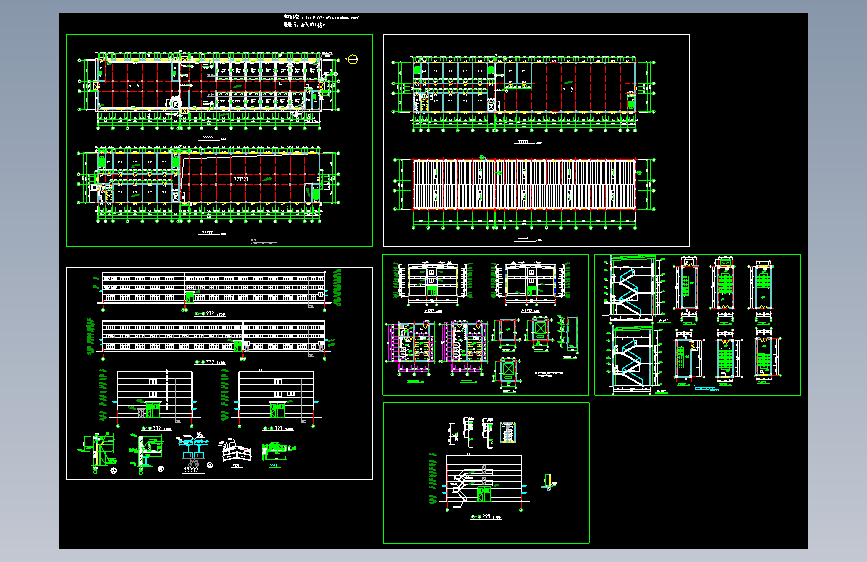Select the green-framed sheet containing only one elevation
Viewport: 867px width, 562px height.
click(486, 473)
